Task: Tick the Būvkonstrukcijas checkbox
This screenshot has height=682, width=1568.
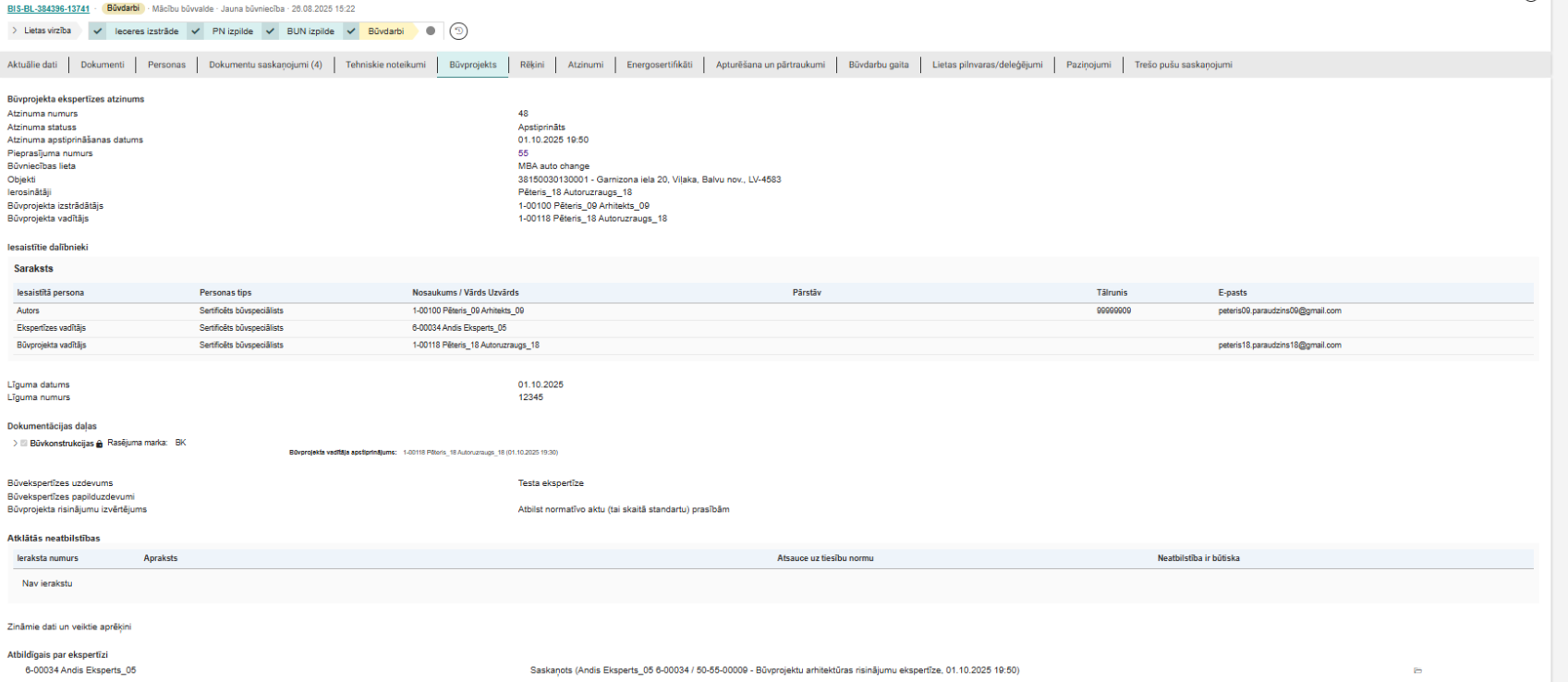Action: (24, 444)
